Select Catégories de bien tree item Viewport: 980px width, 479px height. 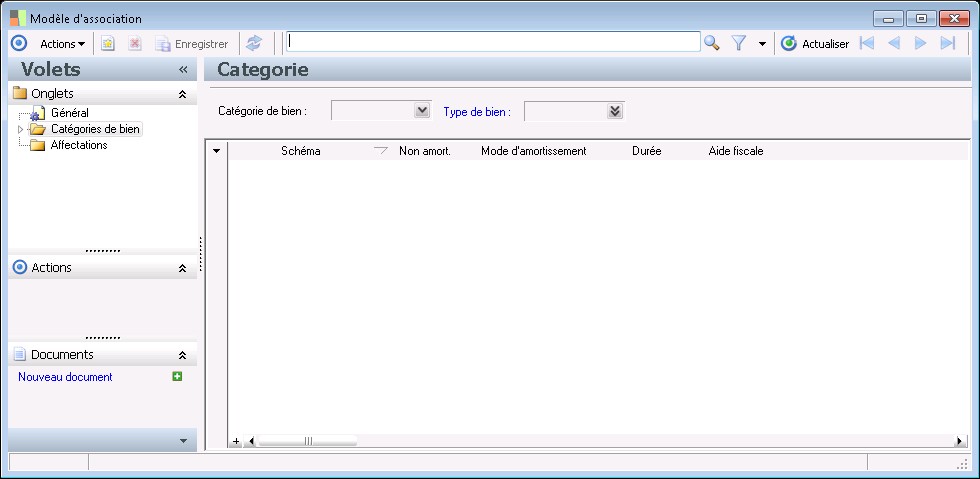[x=96, y=129]
